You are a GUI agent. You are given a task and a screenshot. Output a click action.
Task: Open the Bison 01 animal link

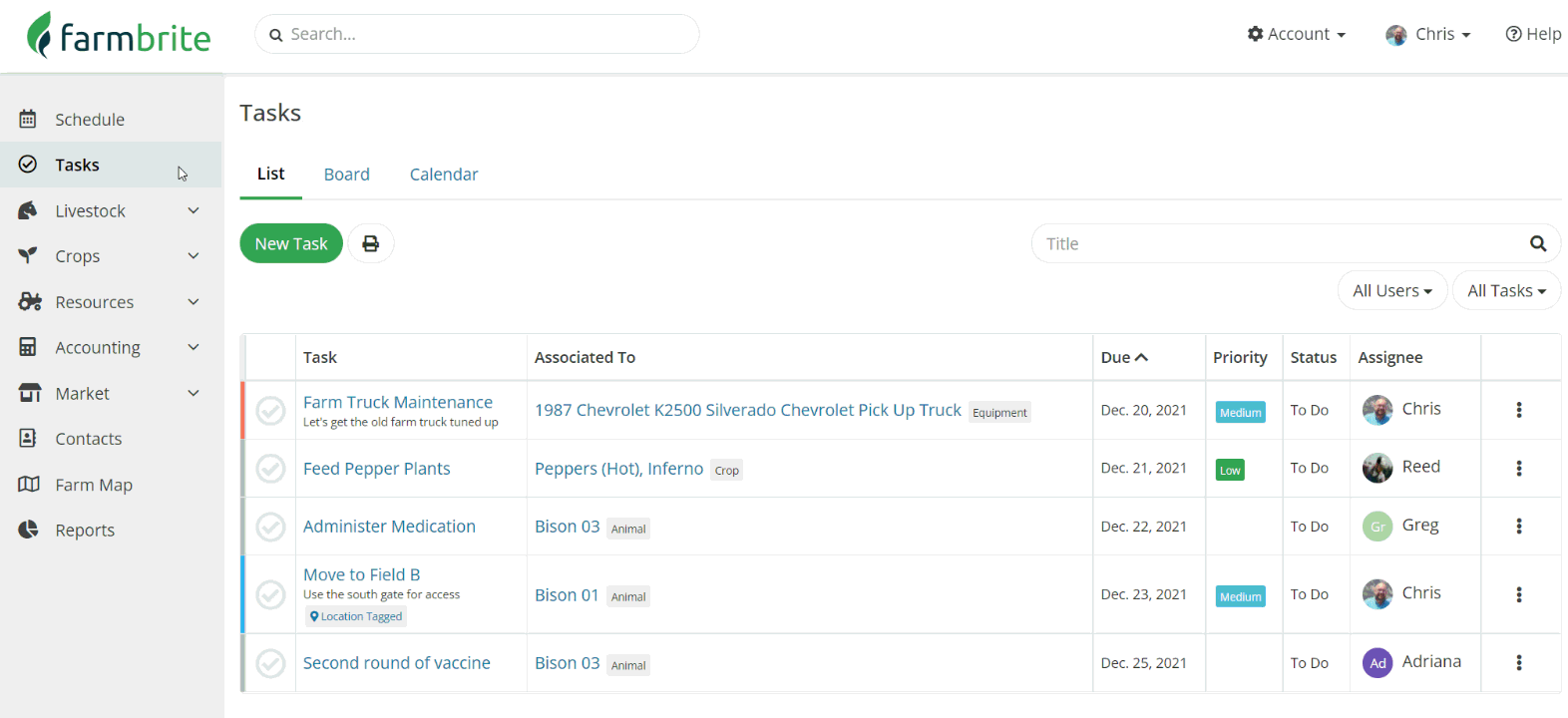[567, 594]
